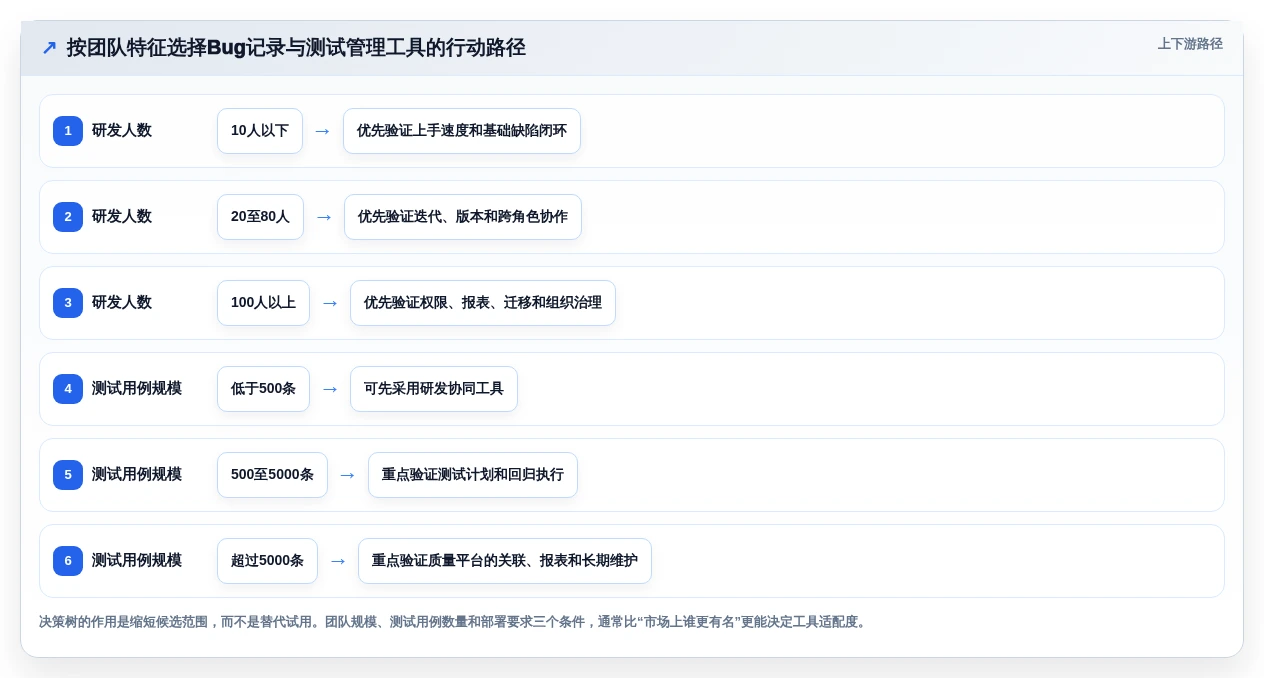1264x678 pixels.
Task: Click 重点验证测试计划和回归执行 result box
Action: [x=473, y=475]
